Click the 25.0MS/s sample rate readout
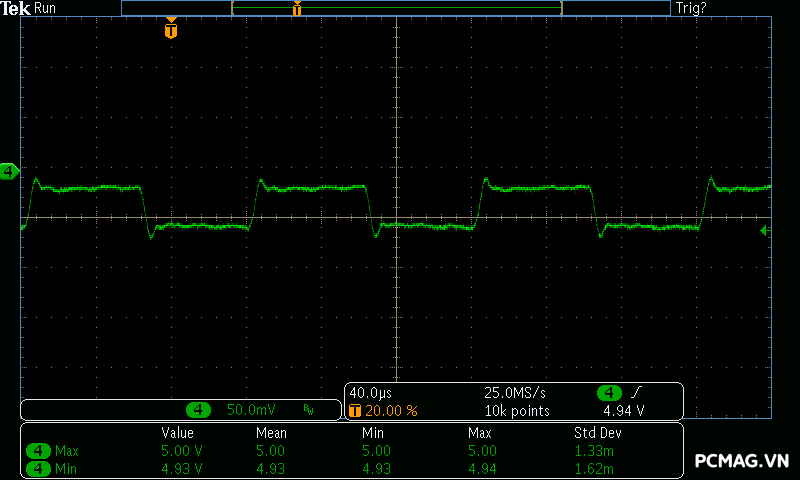 pyautogui.click(x=515, y=393)
